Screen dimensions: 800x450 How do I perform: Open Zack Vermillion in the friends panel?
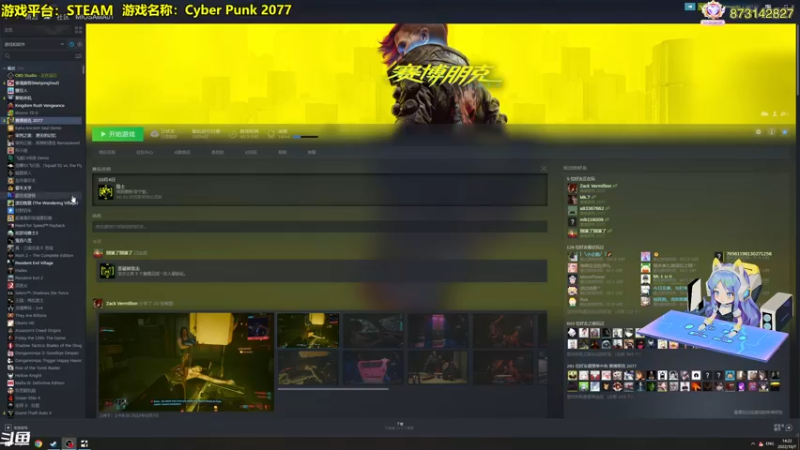click(595, 186)
